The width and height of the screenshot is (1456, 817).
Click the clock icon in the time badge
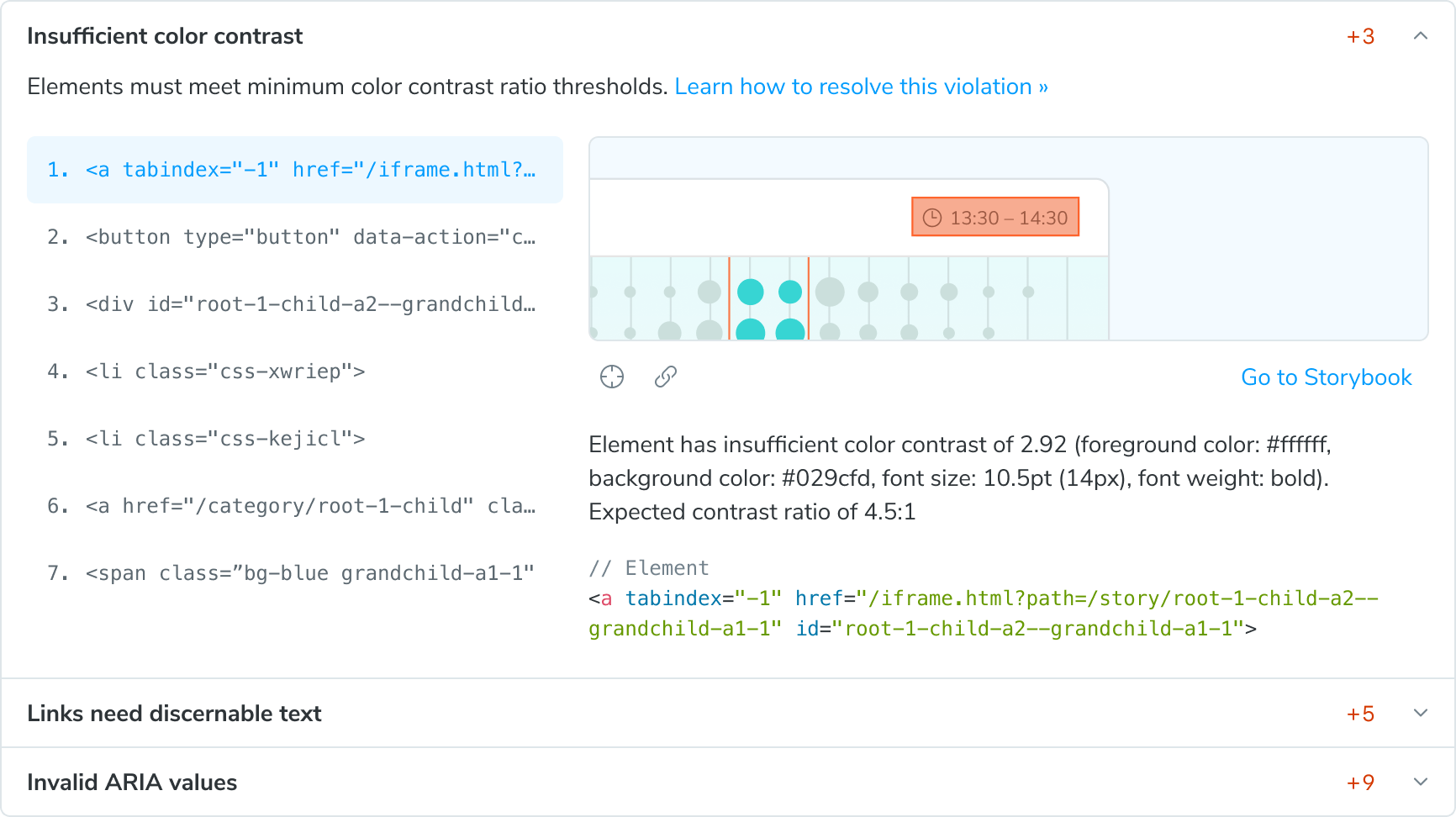point(932,216)
